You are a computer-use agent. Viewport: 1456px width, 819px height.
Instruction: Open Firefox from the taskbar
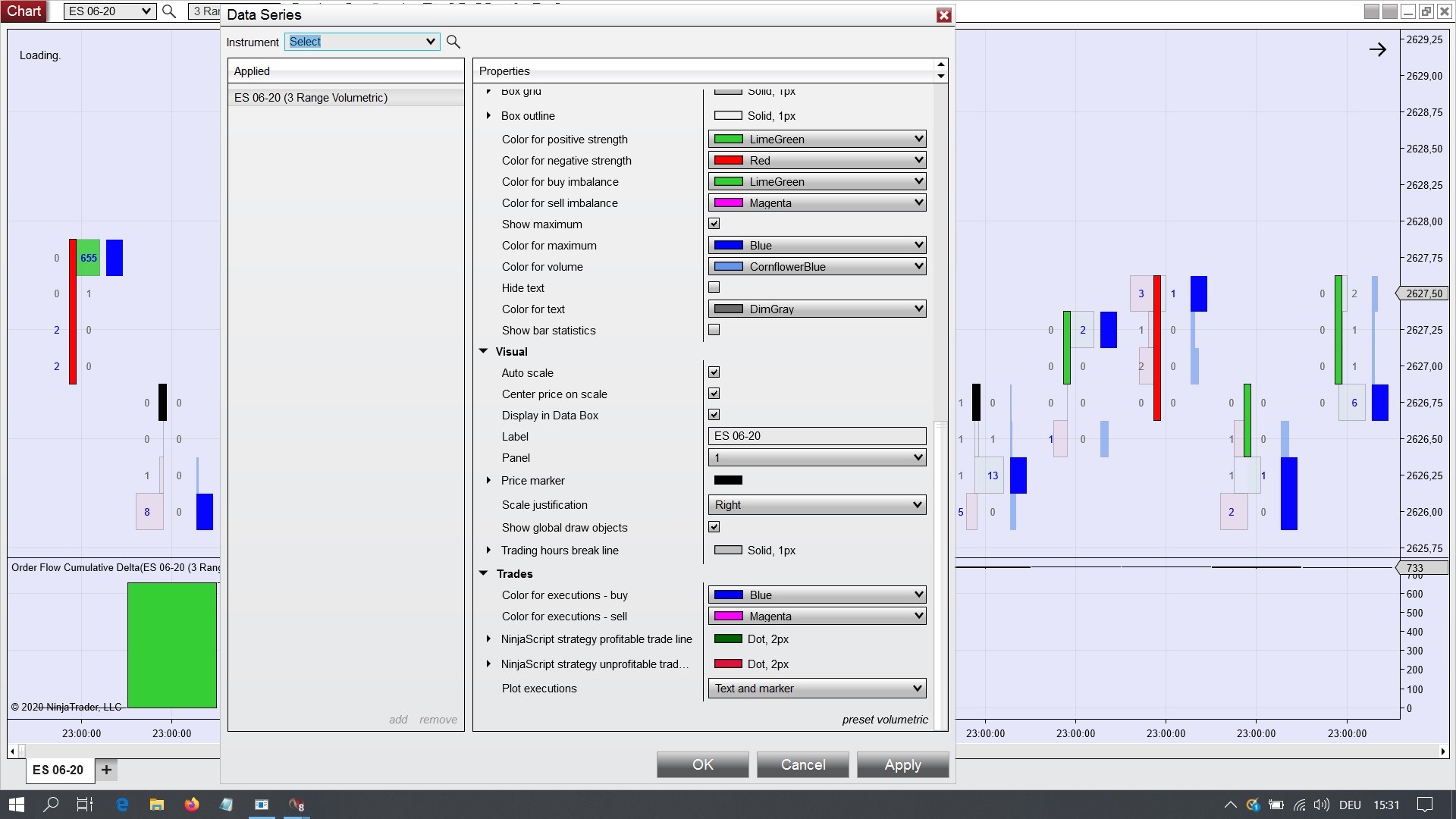pyautogui.click(x=192, y=805)
